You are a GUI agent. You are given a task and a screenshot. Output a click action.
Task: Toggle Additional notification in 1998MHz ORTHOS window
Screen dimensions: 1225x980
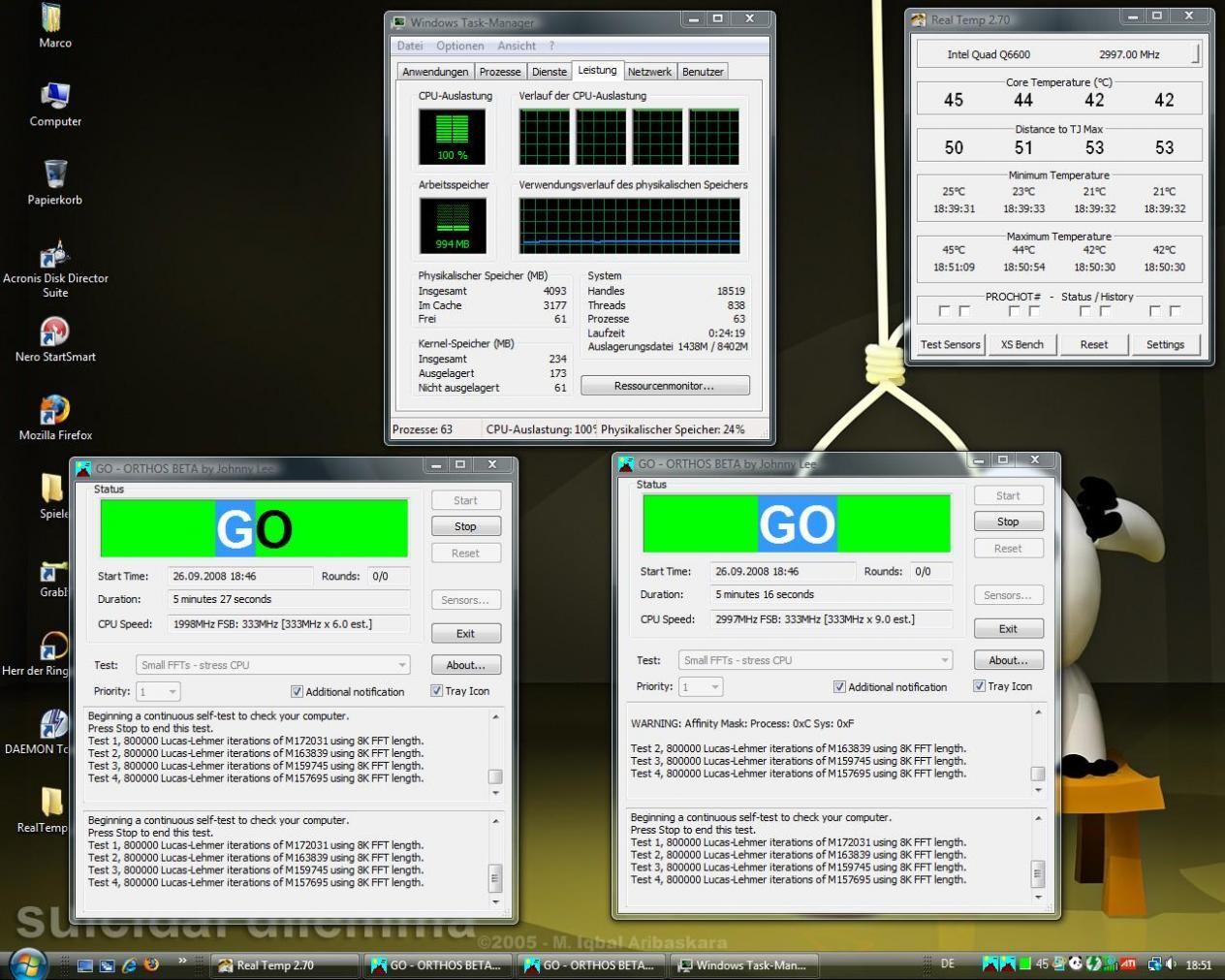(x=348, y=691)
